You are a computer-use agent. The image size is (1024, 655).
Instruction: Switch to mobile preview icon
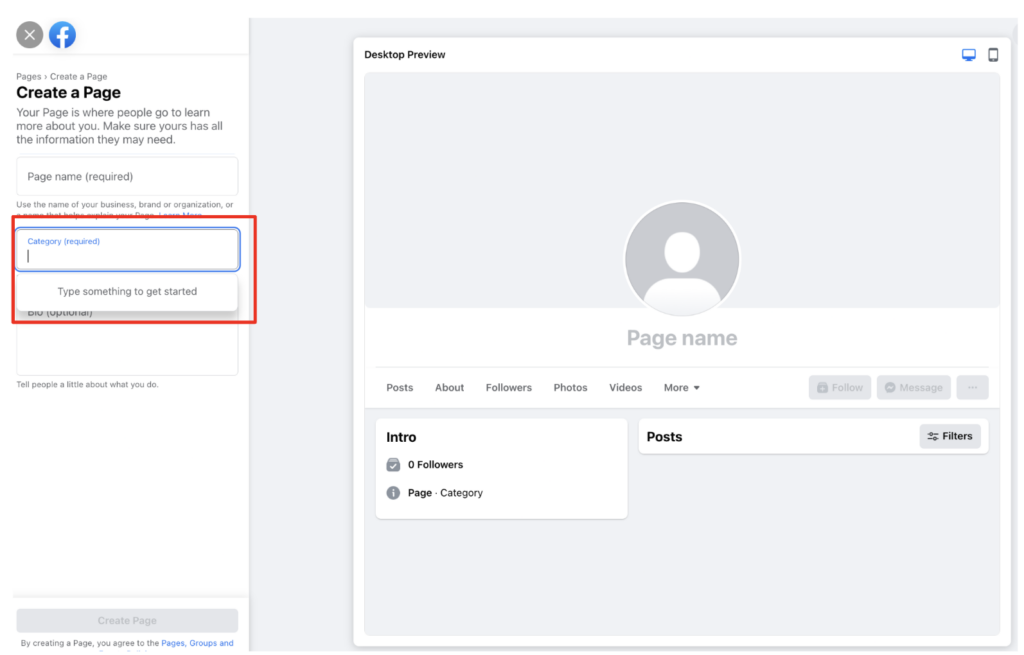(993, 55)
